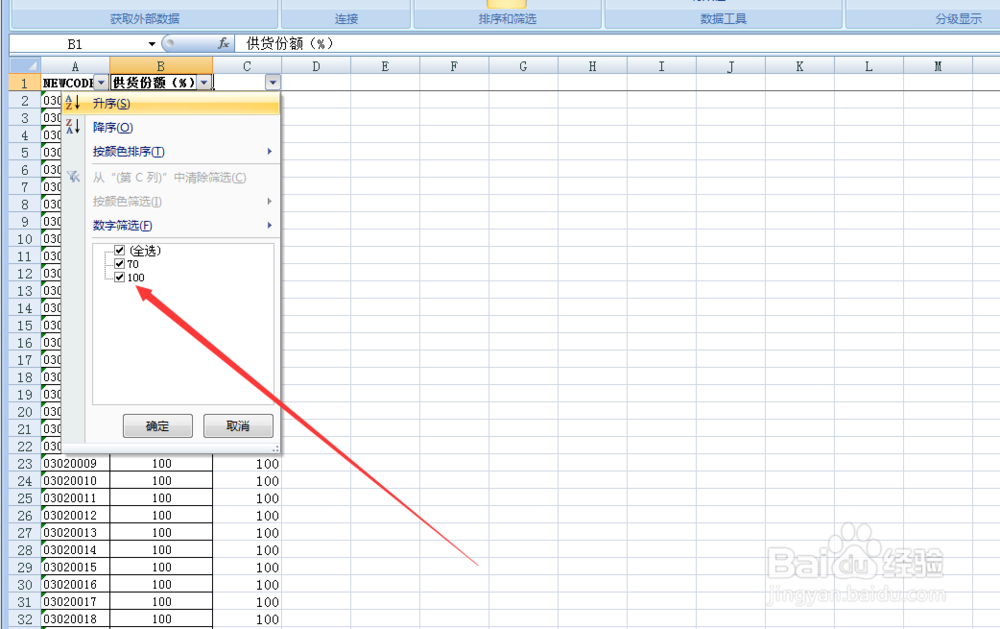The width and height of the screenshot is (1000, 629).
Task: Open filter dropdown in column C header
Action: (x=273, y=82)
